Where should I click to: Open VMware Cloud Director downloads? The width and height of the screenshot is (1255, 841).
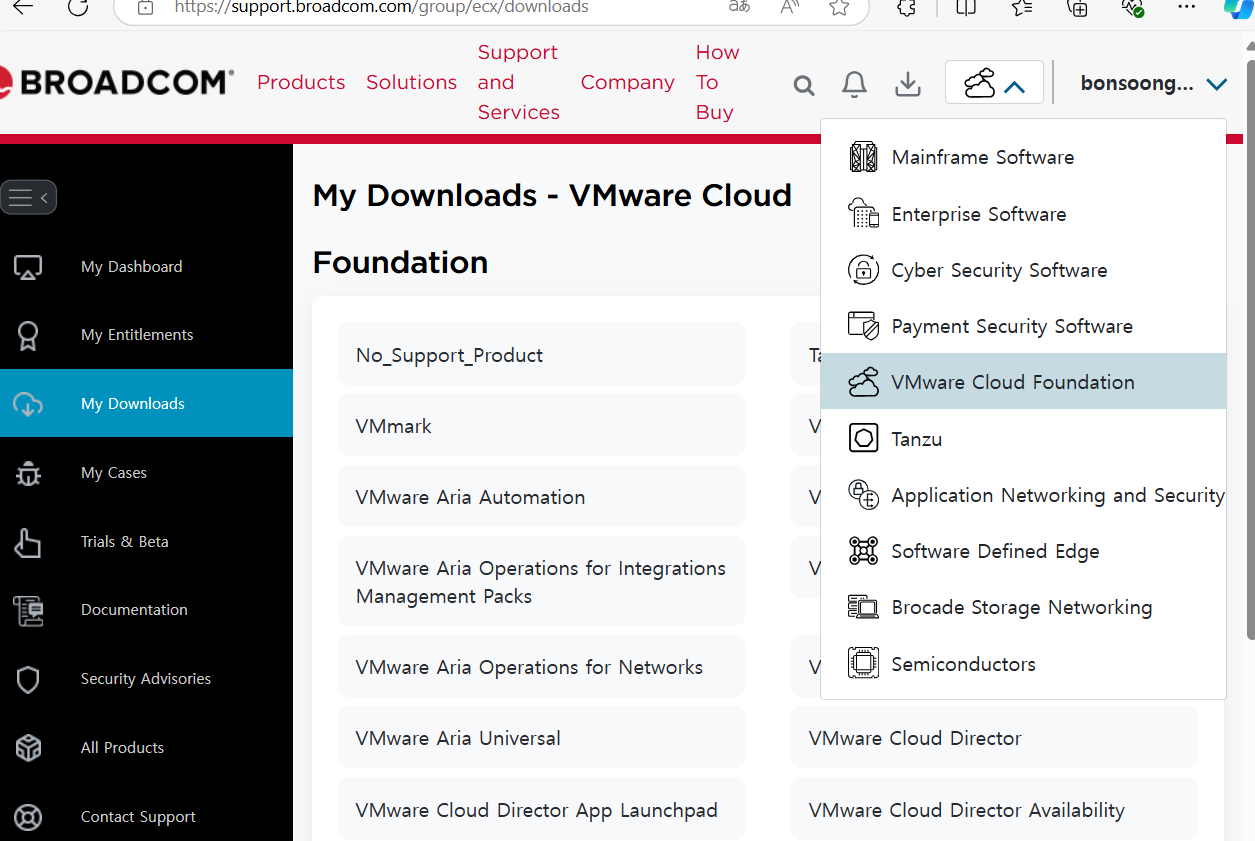(994, 737)
